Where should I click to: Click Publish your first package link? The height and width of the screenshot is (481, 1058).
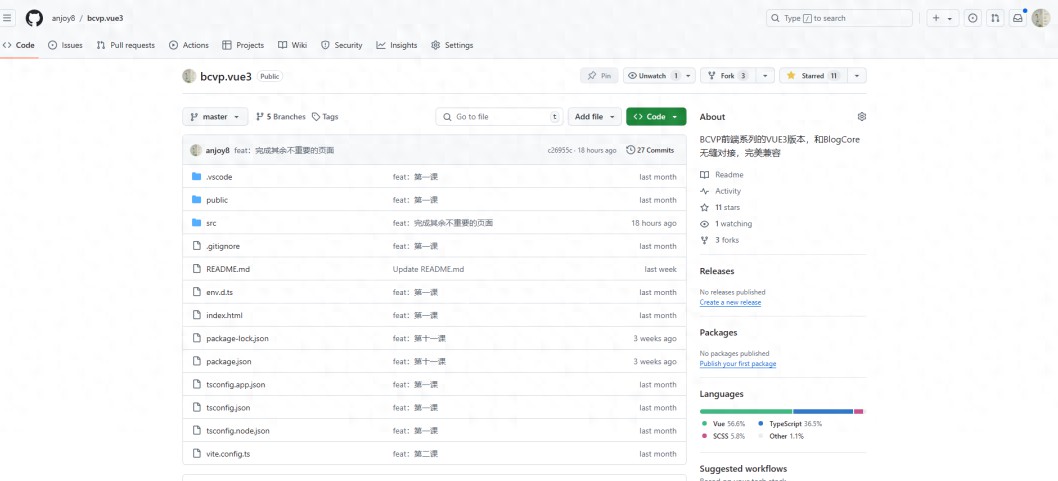[737, 364]
